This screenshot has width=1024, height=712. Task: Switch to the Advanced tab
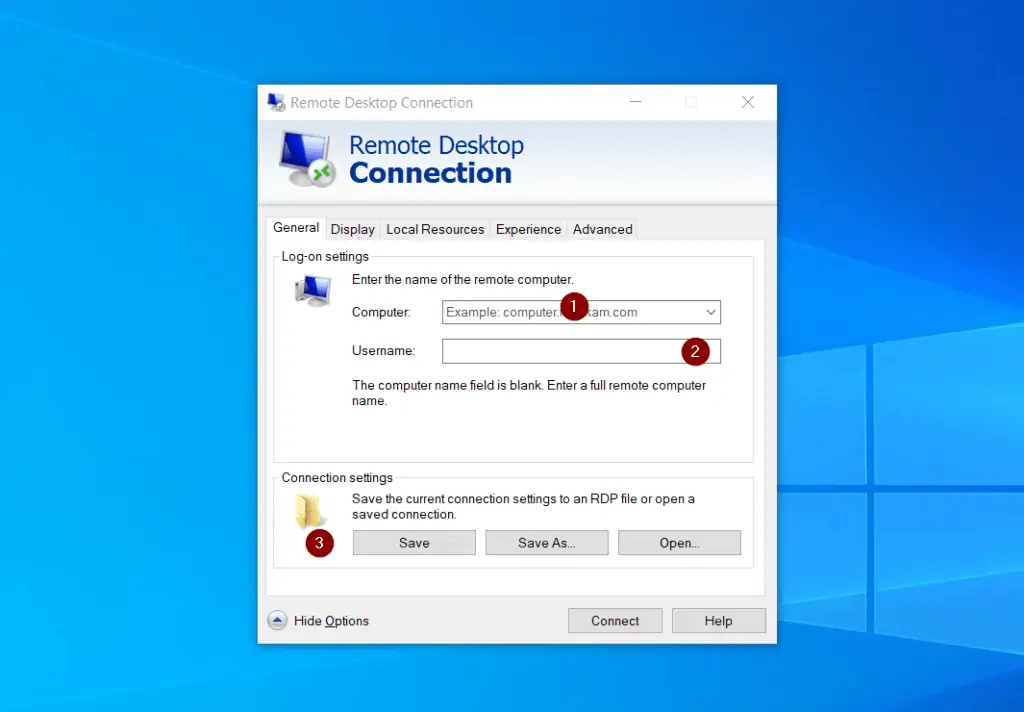601,229
